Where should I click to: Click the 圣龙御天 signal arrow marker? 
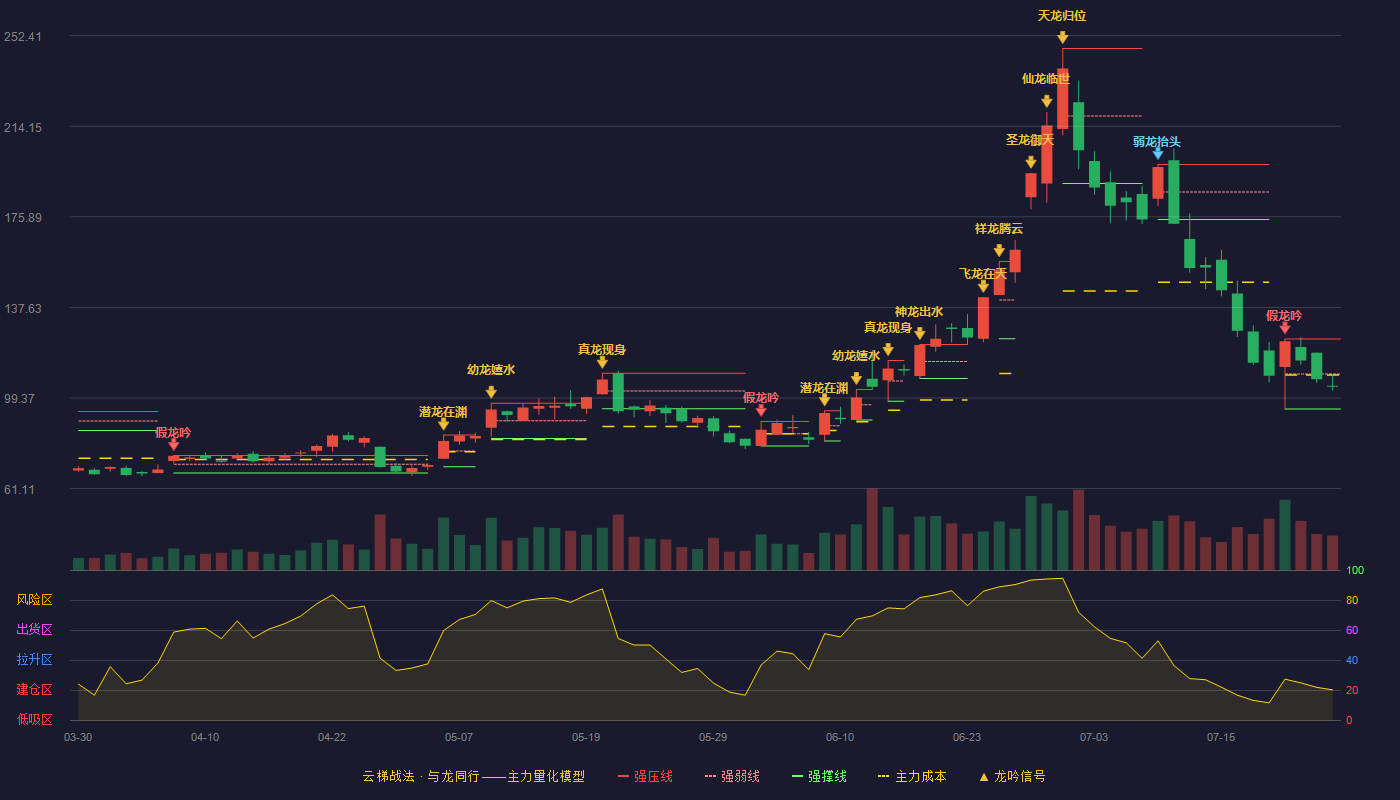tap(1030, 162)
